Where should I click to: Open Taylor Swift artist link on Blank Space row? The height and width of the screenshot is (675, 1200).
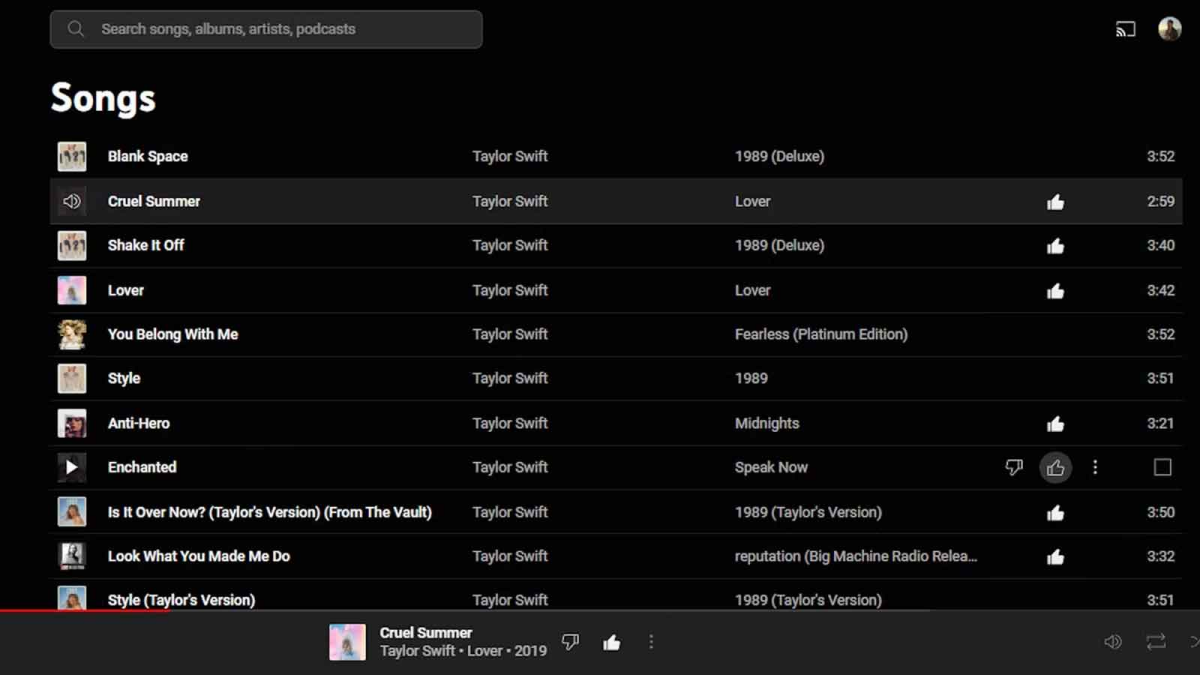click(510, 156)
